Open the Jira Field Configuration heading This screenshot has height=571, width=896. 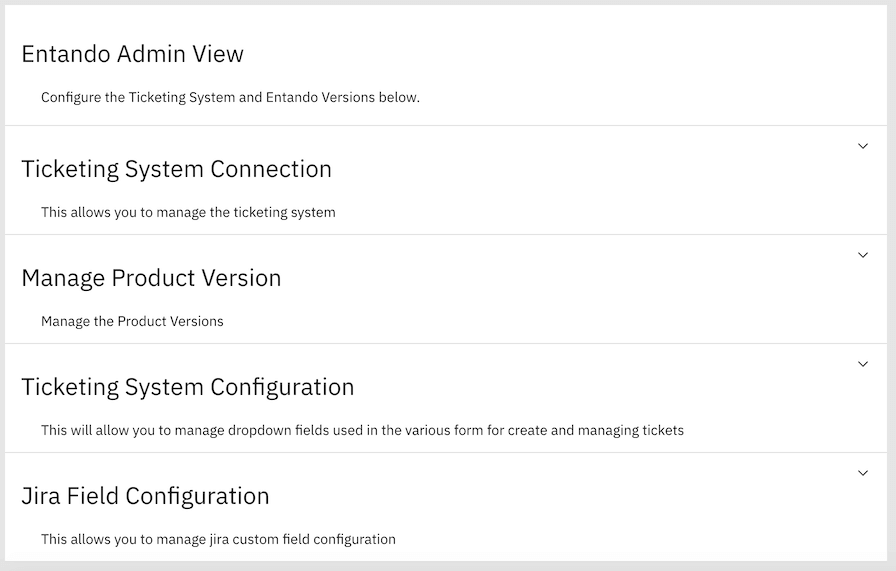tap(145, 496)
